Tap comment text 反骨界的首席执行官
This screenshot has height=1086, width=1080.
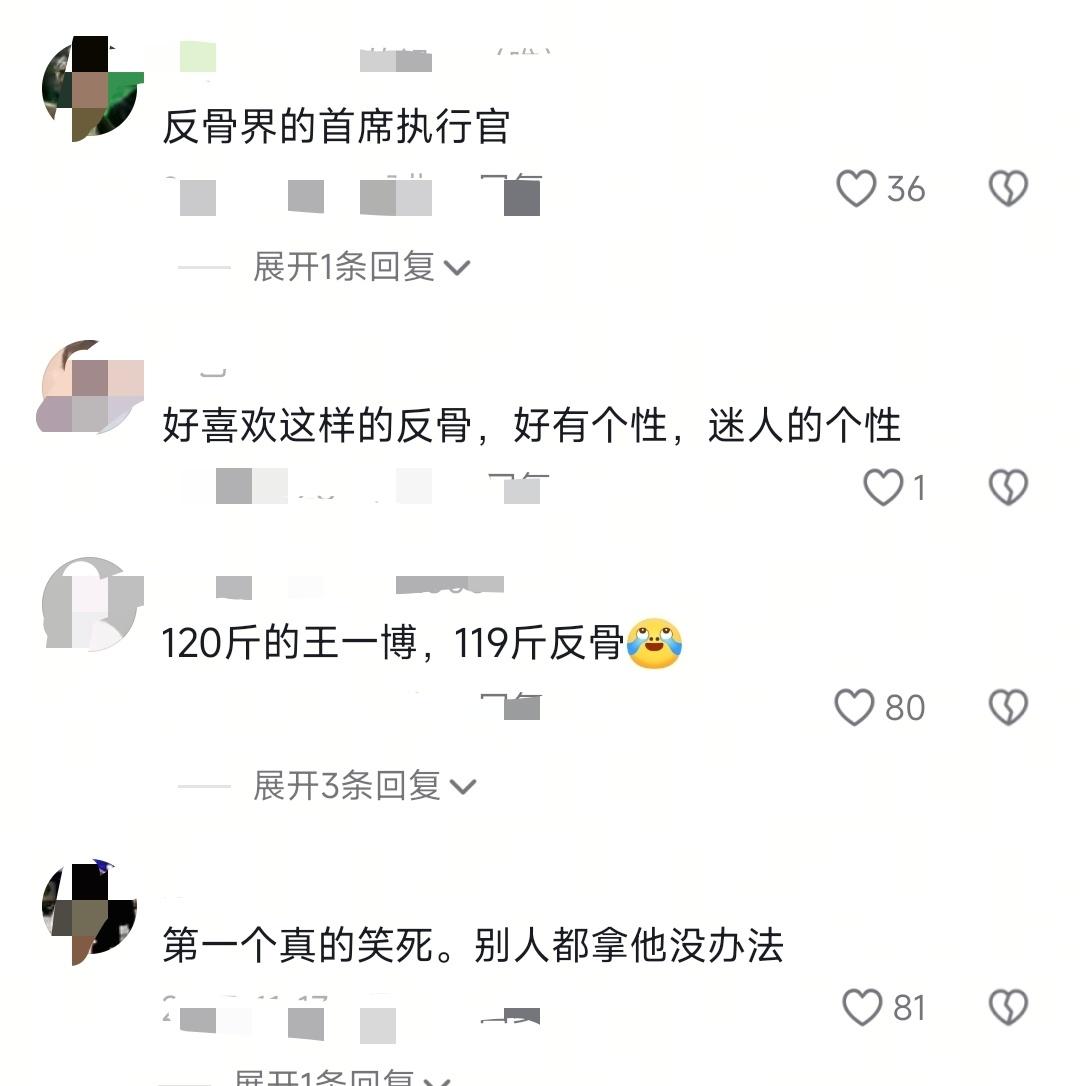(x=336, y=127)
